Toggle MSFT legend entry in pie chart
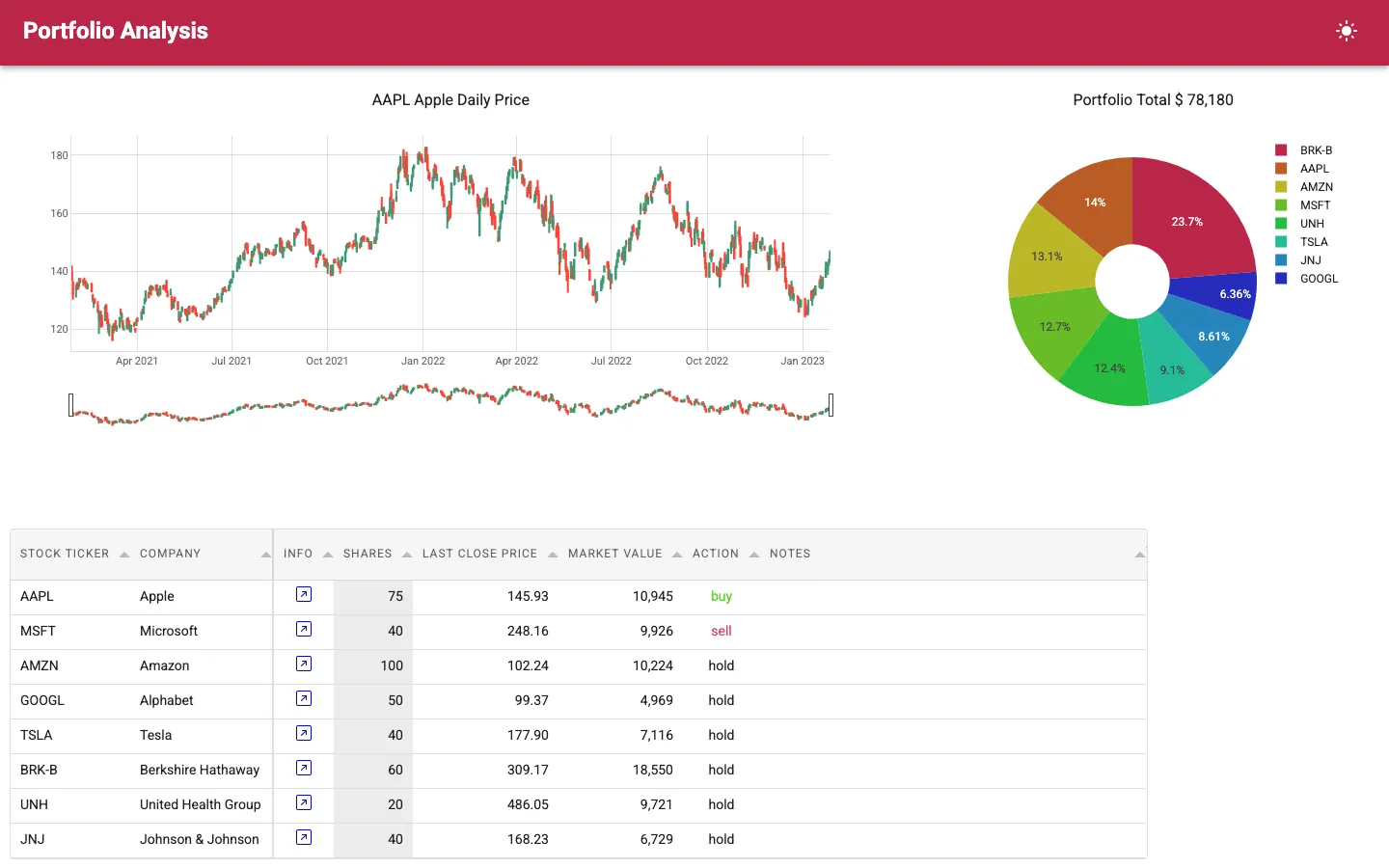 click(1303, 205)
